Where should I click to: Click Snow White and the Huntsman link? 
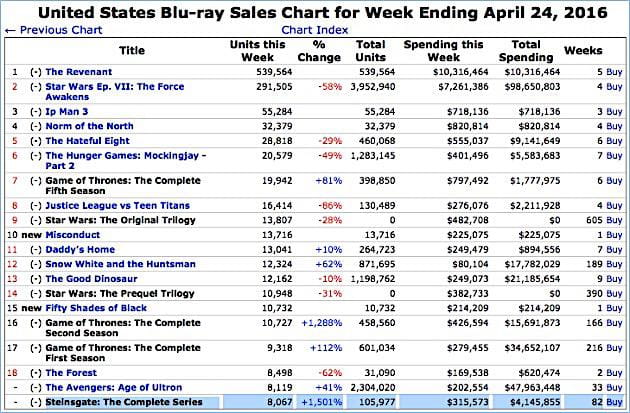[x=120, y=263]
